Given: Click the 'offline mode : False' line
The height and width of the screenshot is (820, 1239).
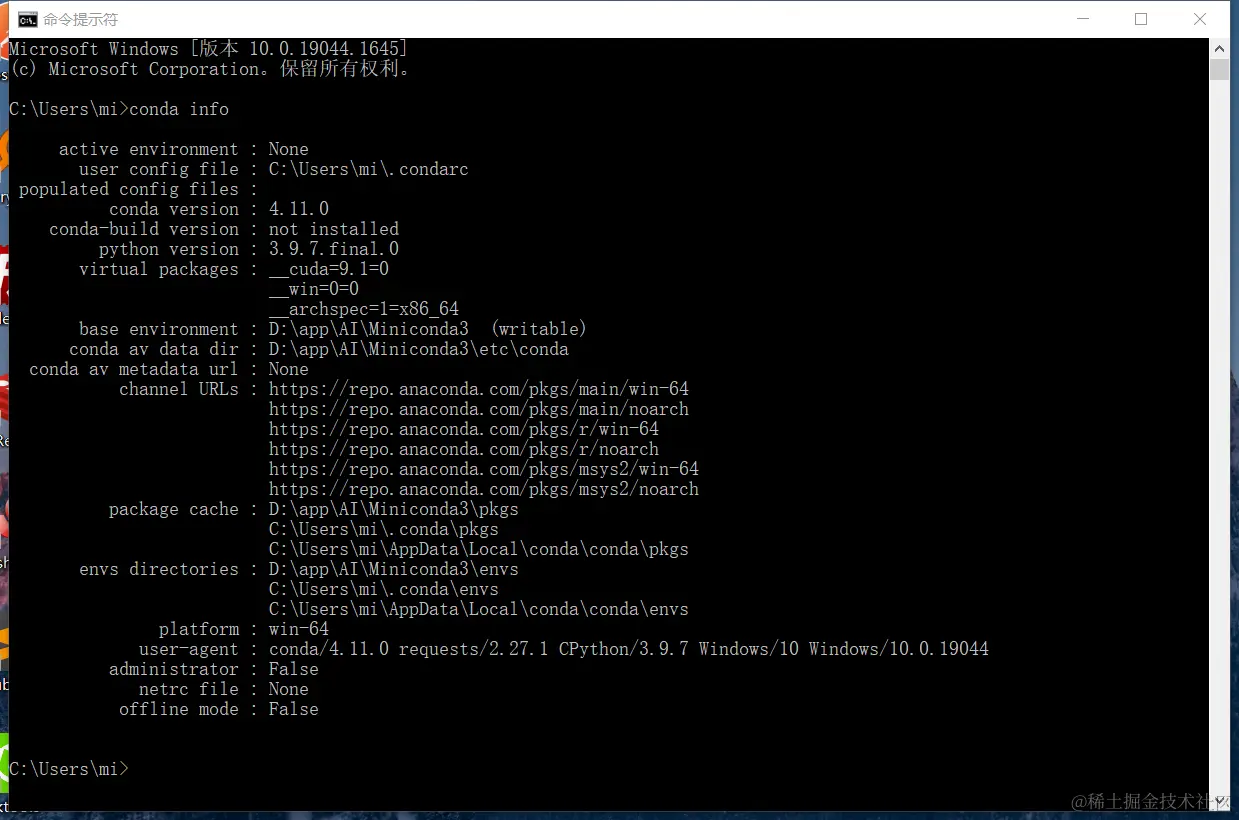Looking at the screenshot, I should 219,709.
